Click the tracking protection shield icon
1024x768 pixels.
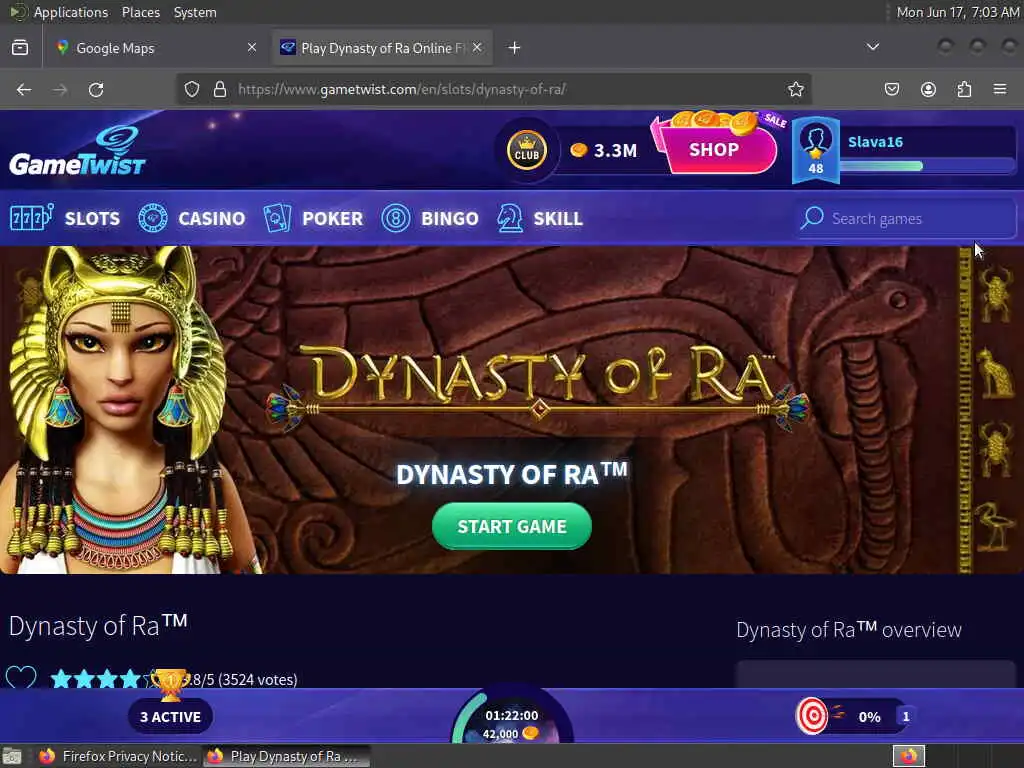click(191, 89)
